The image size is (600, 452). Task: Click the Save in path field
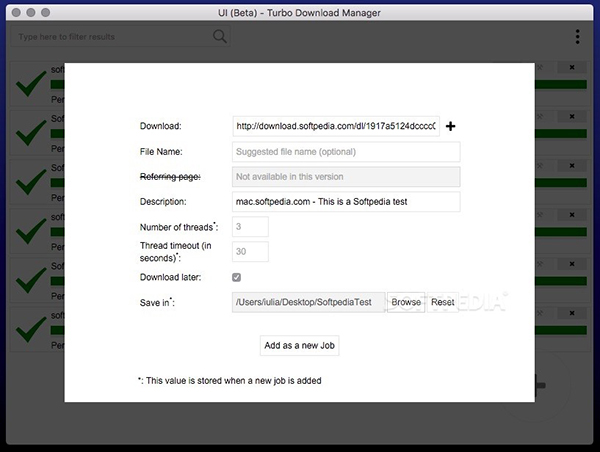(x=308, y=302)
